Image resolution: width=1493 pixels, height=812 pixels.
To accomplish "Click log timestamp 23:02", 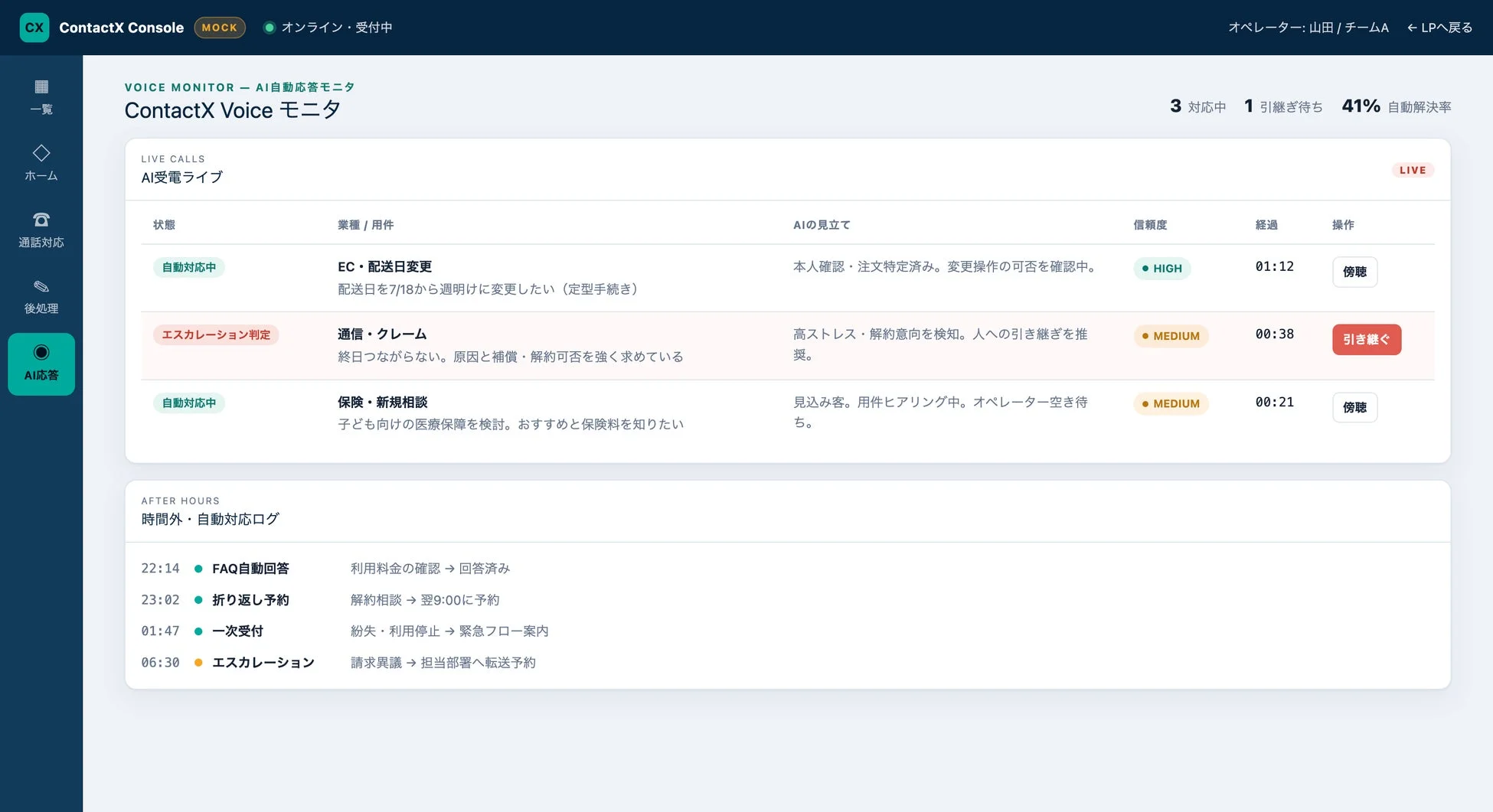I will coord(160,600).
